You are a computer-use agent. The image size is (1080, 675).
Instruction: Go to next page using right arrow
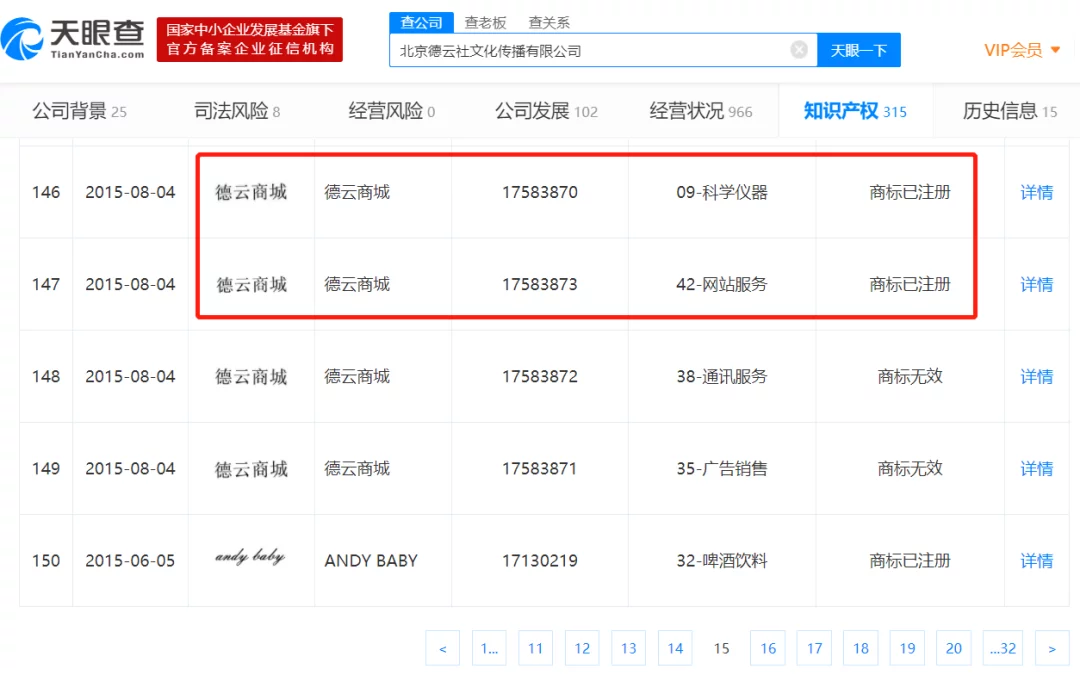1051,648
